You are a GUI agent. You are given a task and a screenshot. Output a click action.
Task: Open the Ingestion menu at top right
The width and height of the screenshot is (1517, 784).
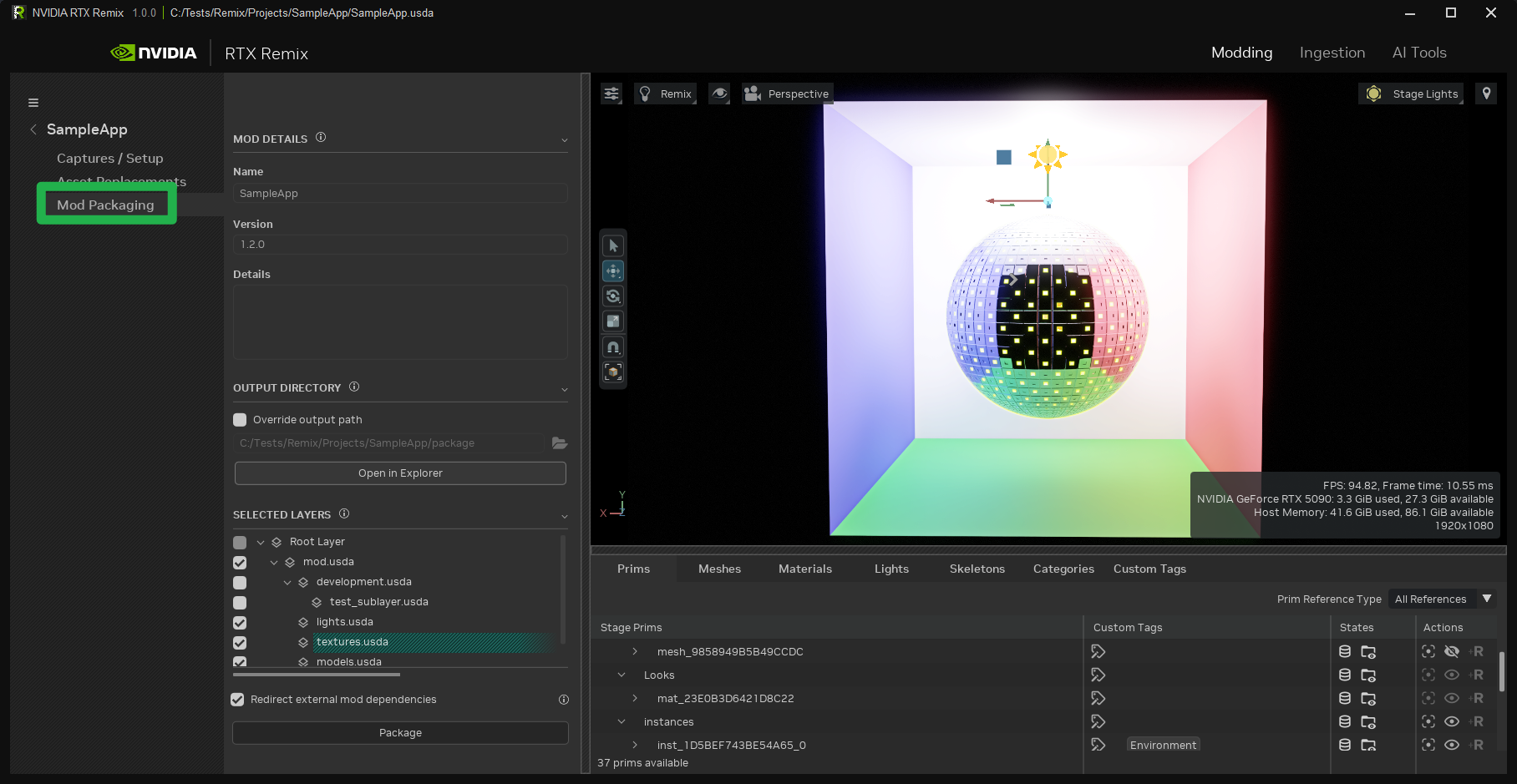coord(1332,52)
